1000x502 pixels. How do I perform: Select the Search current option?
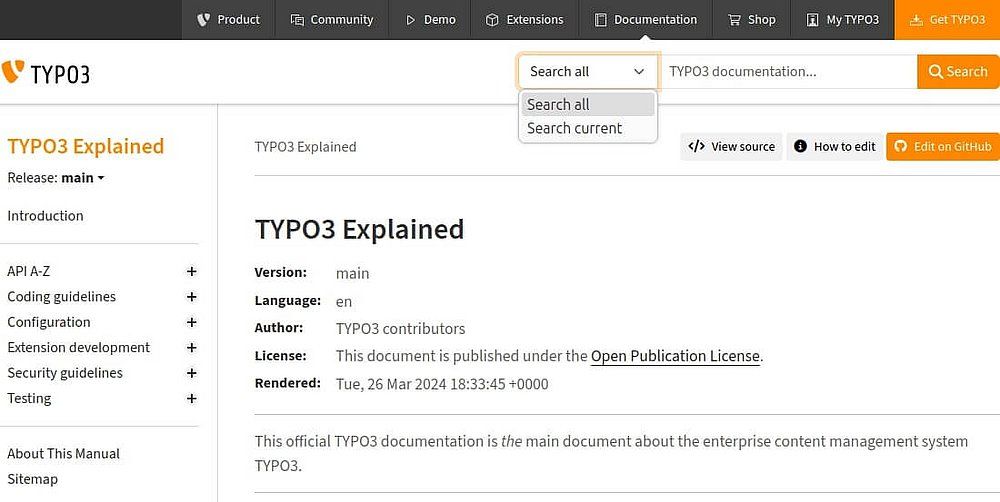click(x=575, y=128)
